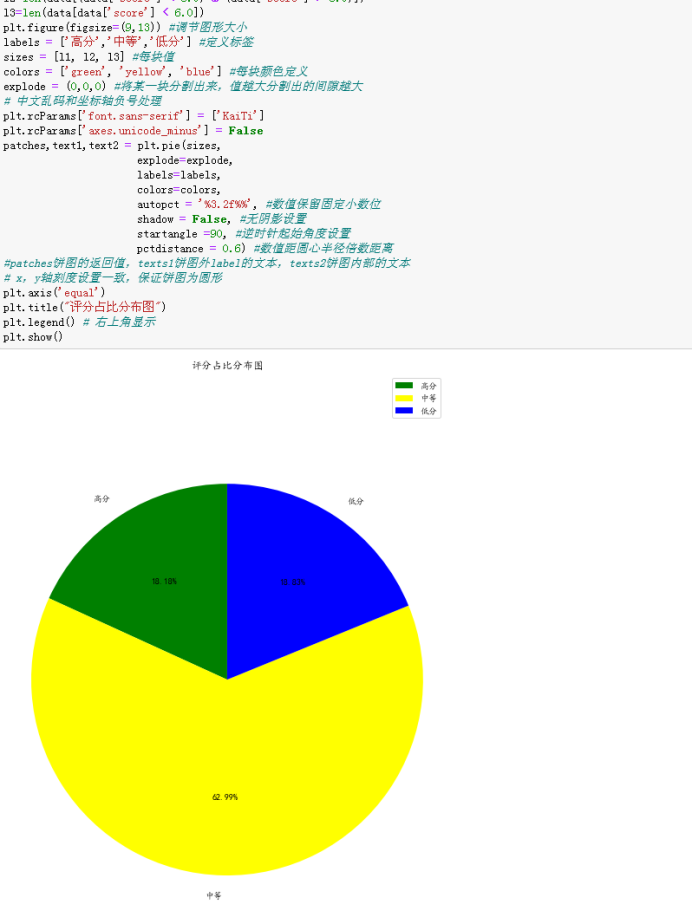Click the autopct = '%3.2f%%' line
The width and height of the screenshot is (692, 918).
[259, 204]
